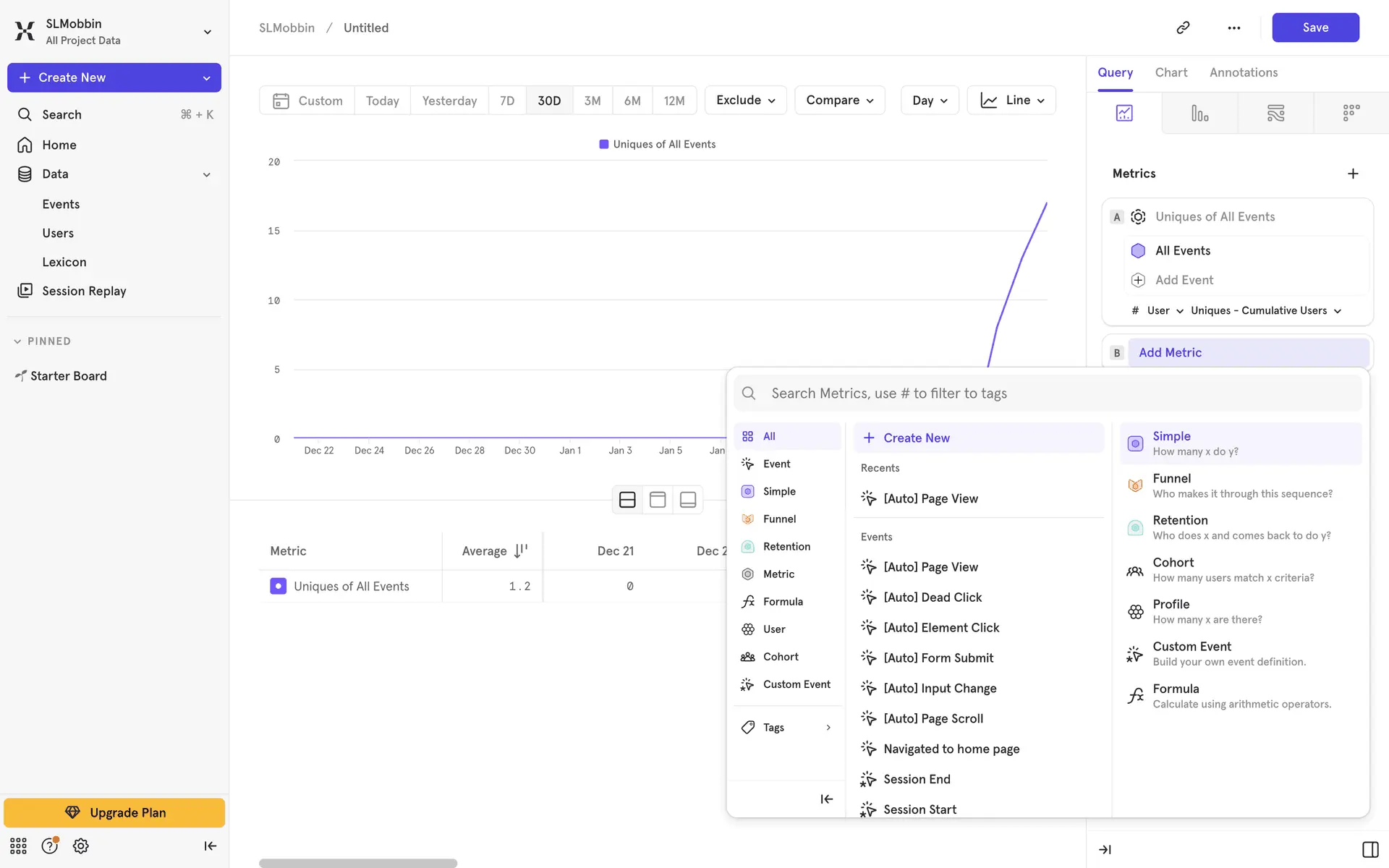The height and width of the screenshot is (868, 1389).
Task: Open the Line chart type dropdown
Action: (1011, 101)
